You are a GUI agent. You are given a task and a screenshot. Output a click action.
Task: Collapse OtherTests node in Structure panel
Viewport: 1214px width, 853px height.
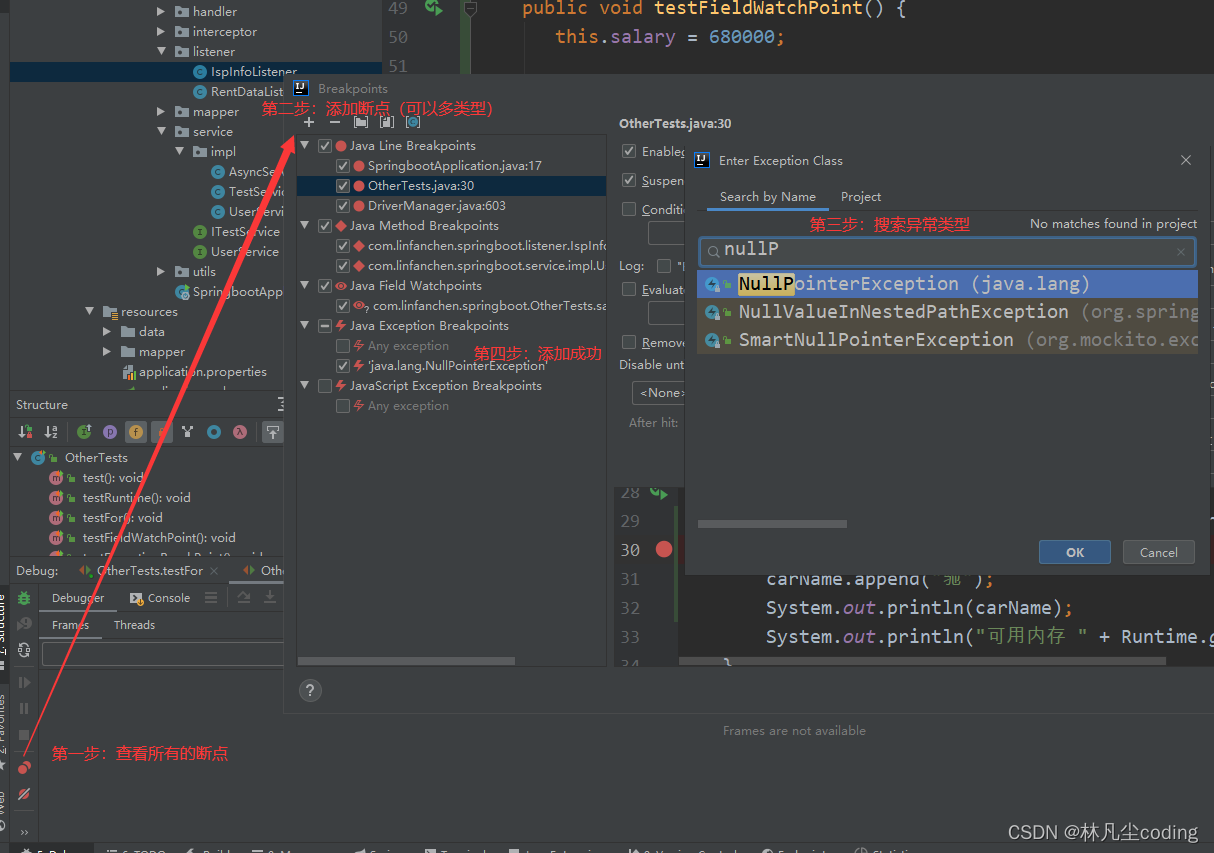(18, 457)
